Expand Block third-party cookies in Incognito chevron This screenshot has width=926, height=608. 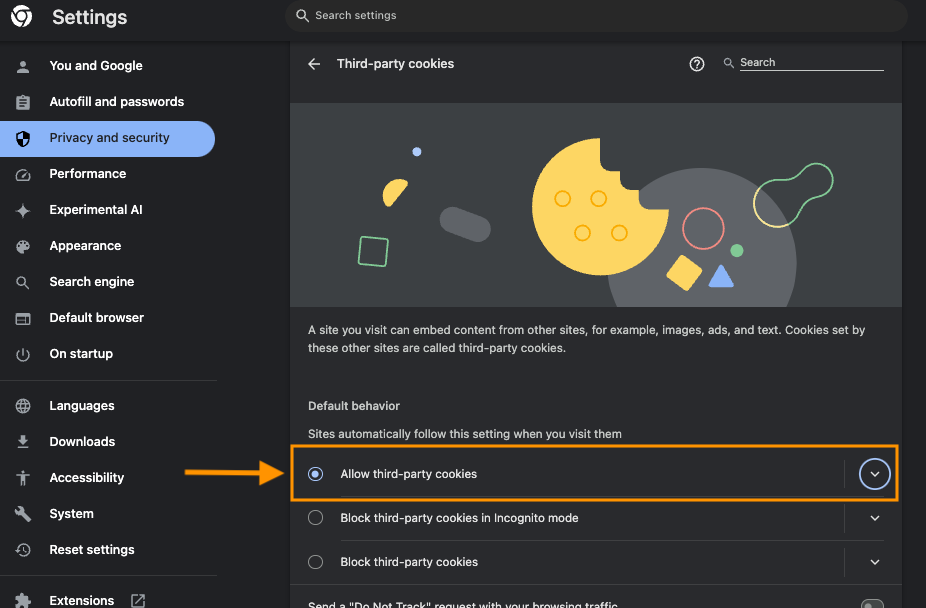pos(875,518)
